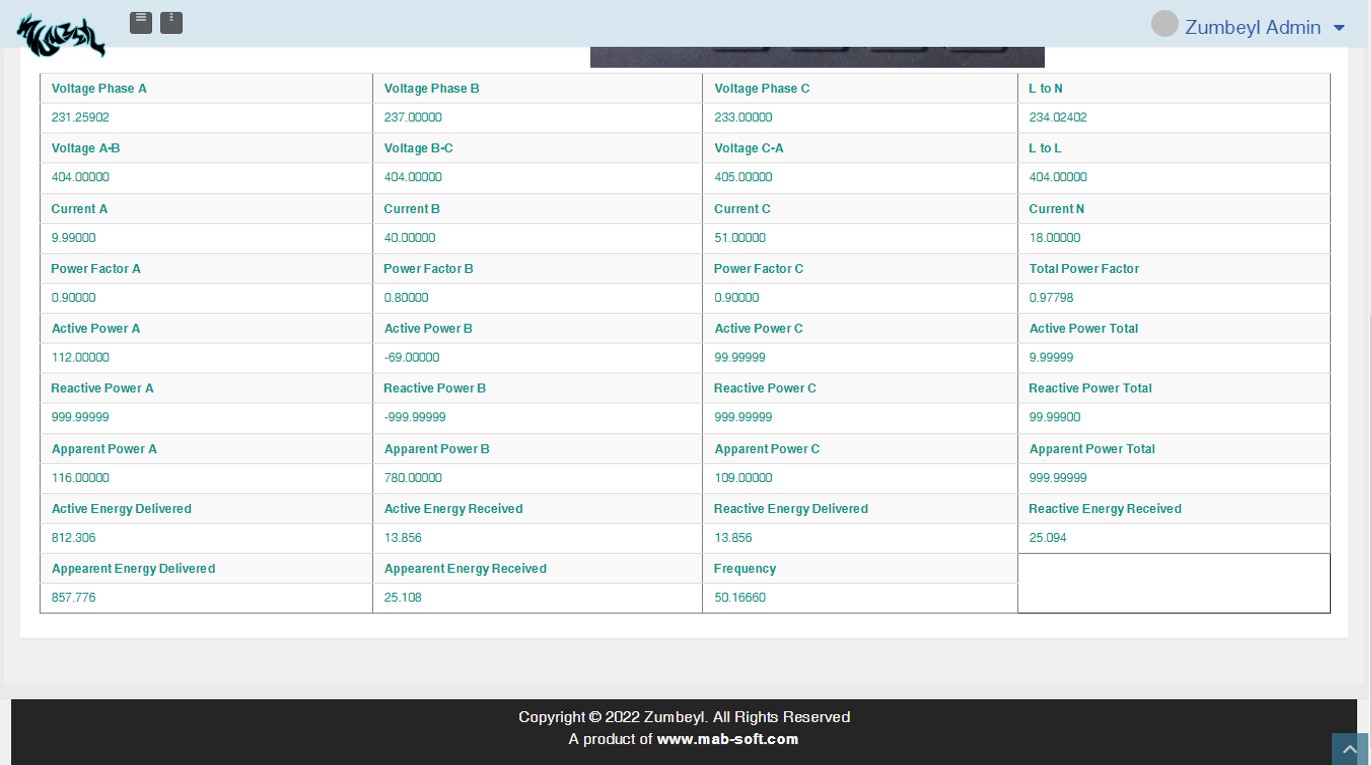Select the Voltage Phase A header cell
Viewport: 1371px width, 765px height.
[x=99, y=88]
